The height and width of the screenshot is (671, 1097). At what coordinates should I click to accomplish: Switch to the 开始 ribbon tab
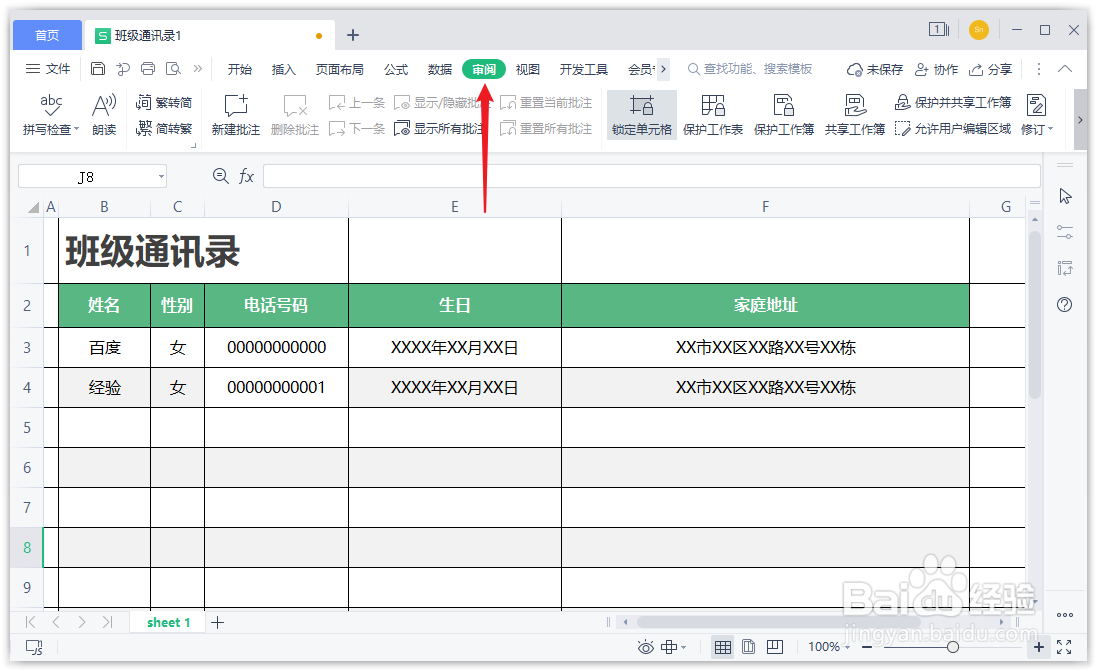239,69
